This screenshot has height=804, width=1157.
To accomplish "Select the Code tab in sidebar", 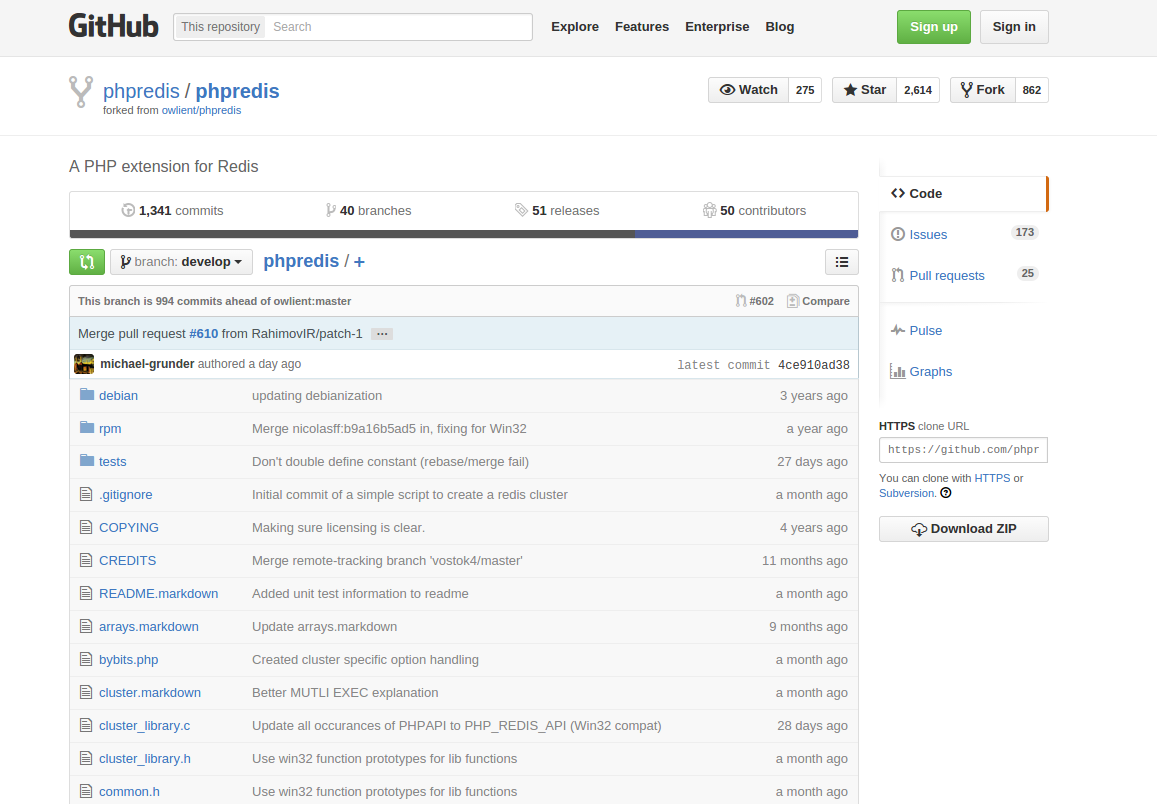I will [963, 193].
